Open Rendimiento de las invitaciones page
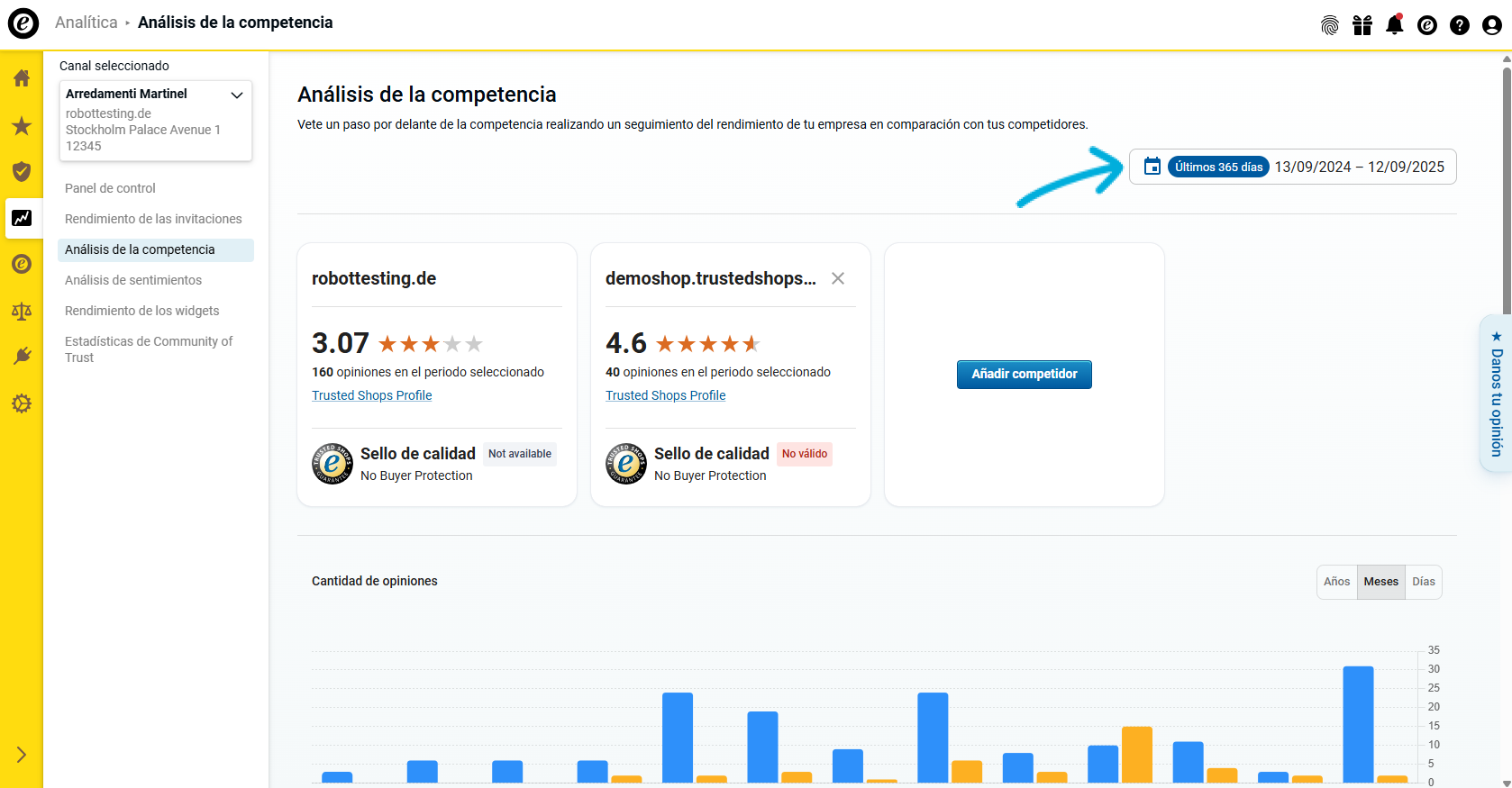Viewport: 1512px width, 788px height. click(153, 219)
